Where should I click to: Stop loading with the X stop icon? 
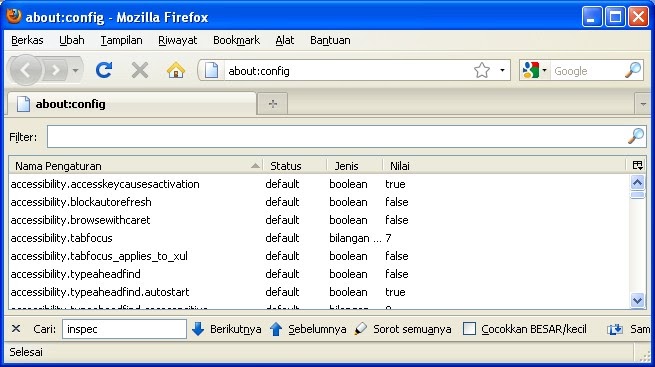click(x=140, y=70)
